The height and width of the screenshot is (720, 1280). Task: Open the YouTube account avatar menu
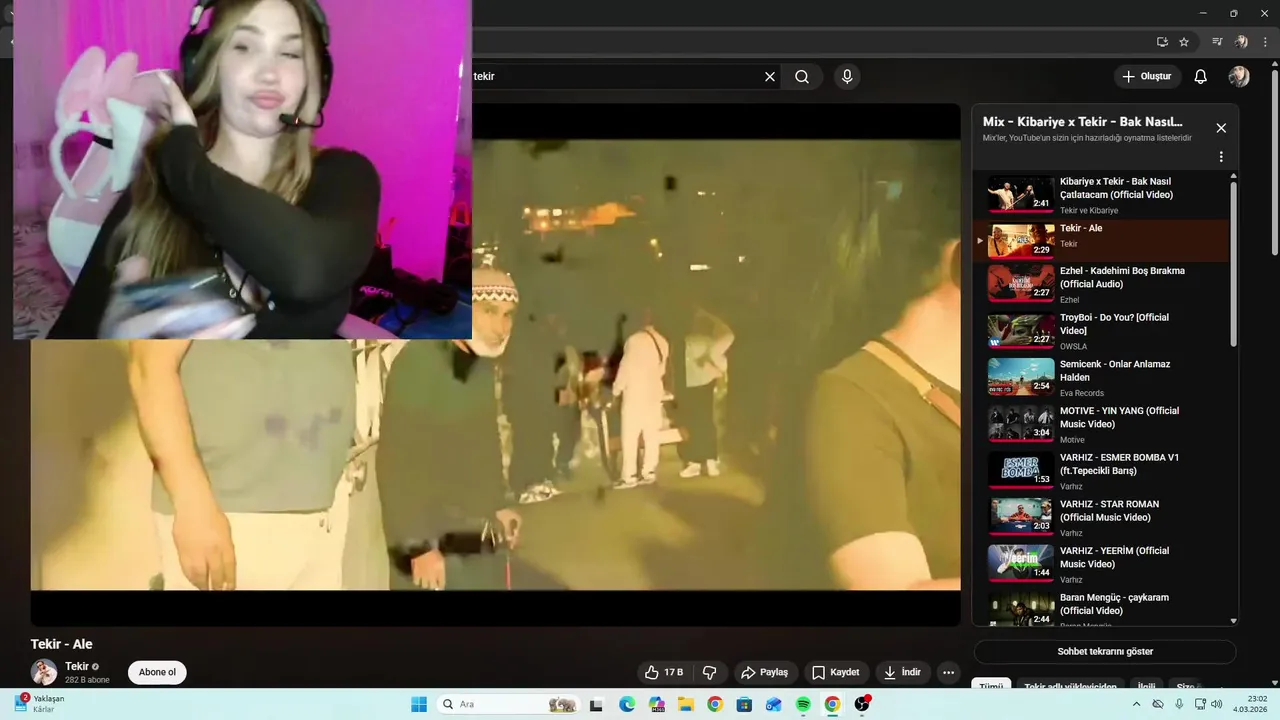click(x=1239, y=76)
